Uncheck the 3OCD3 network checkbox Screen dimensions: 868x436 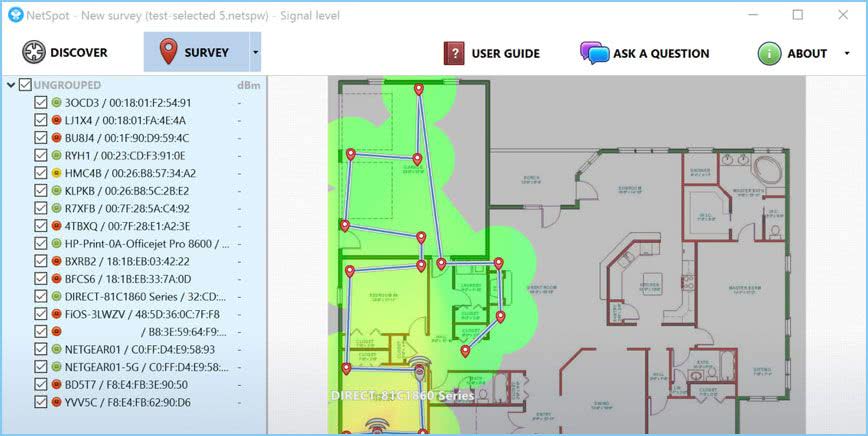coord(41,103)
